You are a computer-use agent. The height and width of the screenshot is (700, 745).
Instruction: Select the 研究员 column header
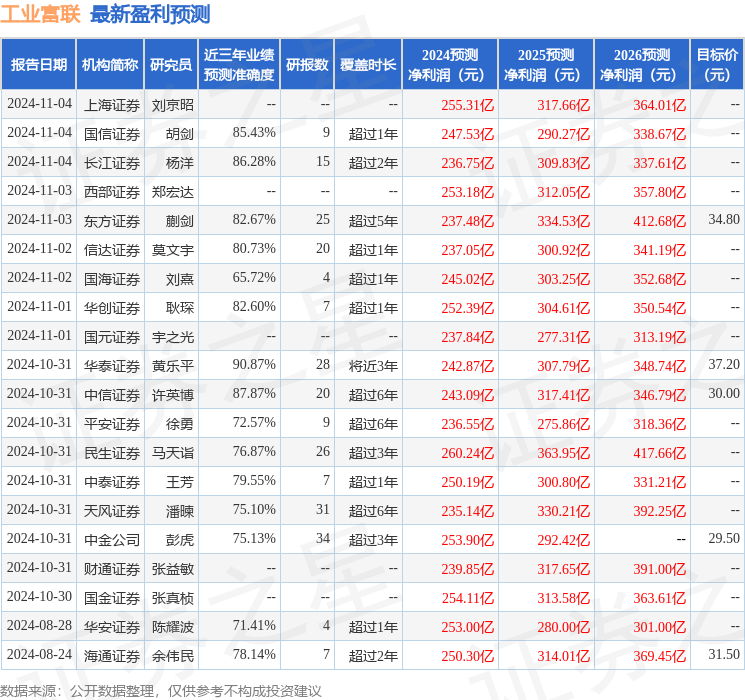pyautogui.click(x=171, y=65)
